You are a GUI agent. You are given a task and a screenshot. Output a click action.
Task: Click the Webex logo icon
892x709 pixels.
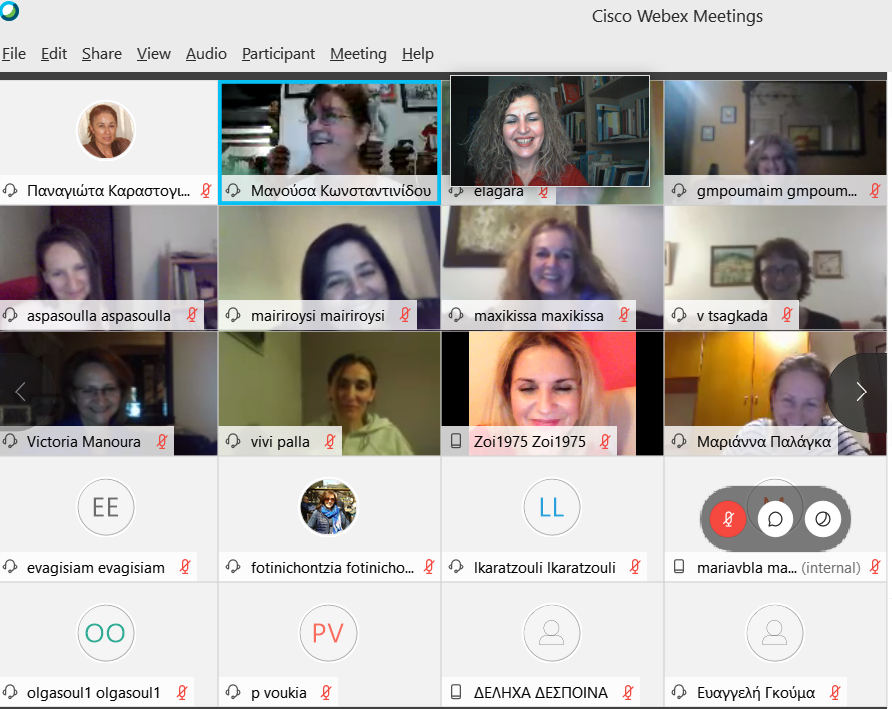point(9,10)
